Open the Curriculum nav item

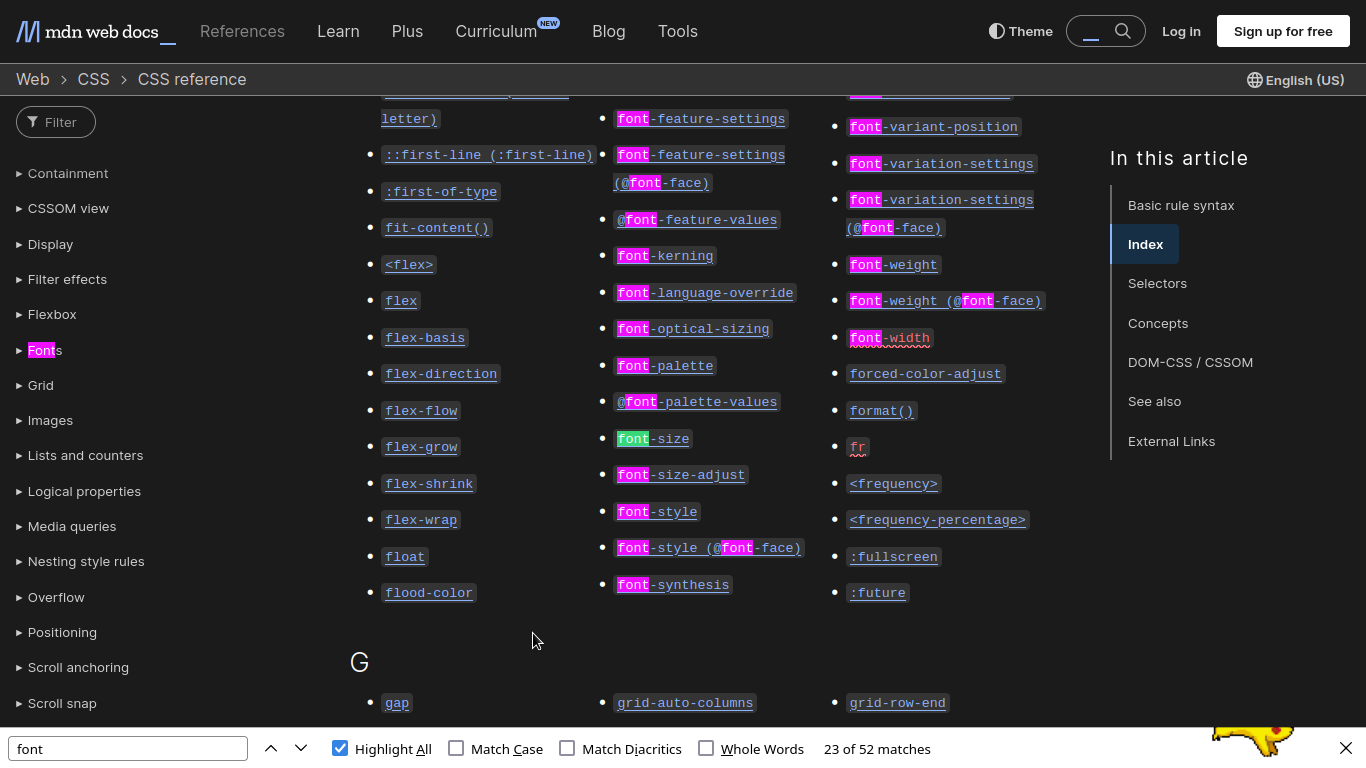496,32
